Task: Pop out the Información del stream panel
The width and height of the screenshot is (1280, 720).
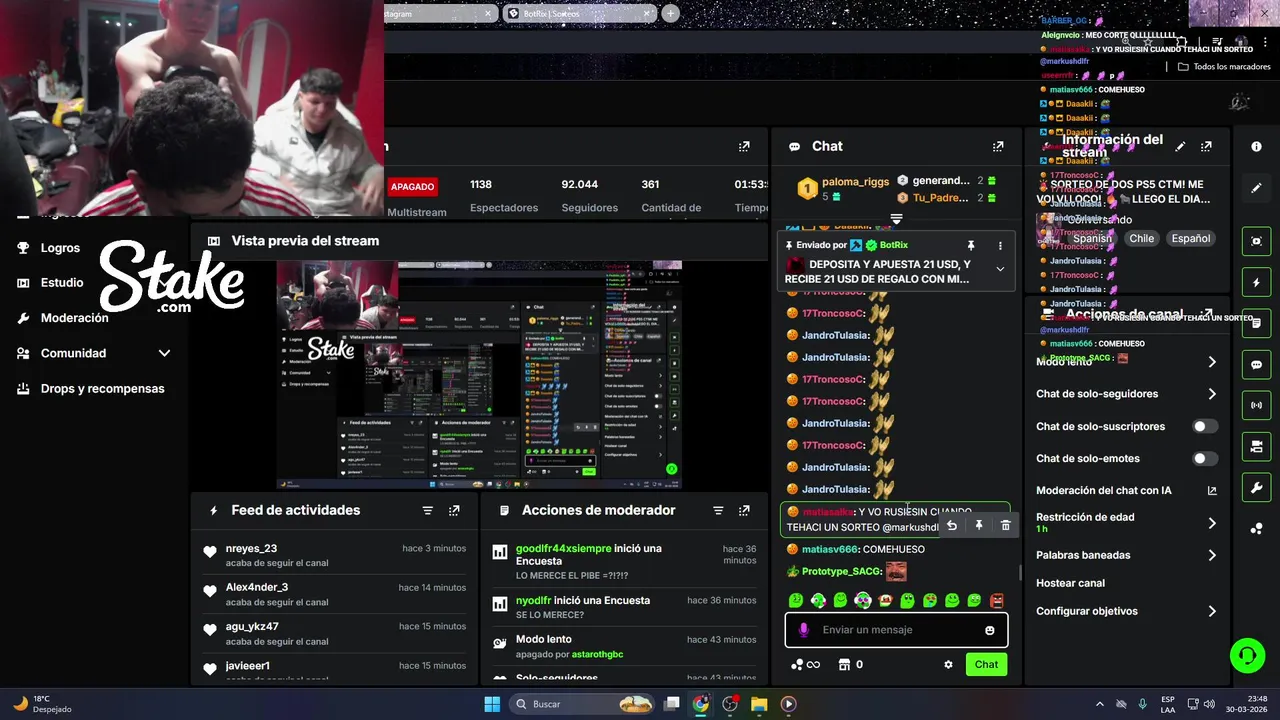Action: point(1206,146)
